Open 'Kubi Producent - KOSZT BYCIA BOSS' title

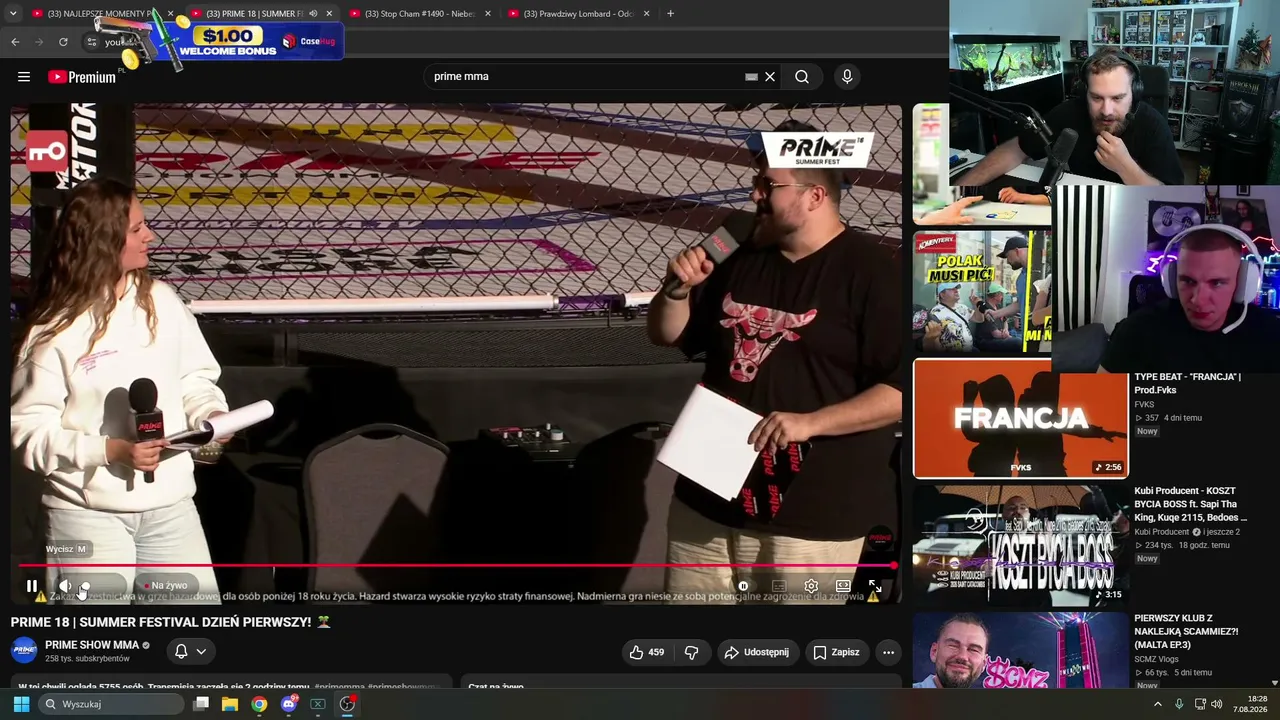coord(1190,505)
